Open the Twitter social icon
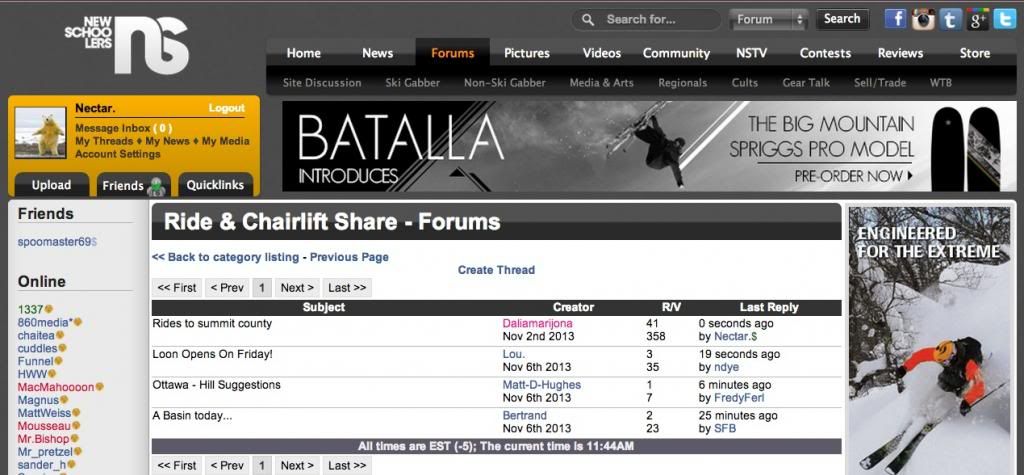The image size is (1024, 475). tap(1004, 19)
